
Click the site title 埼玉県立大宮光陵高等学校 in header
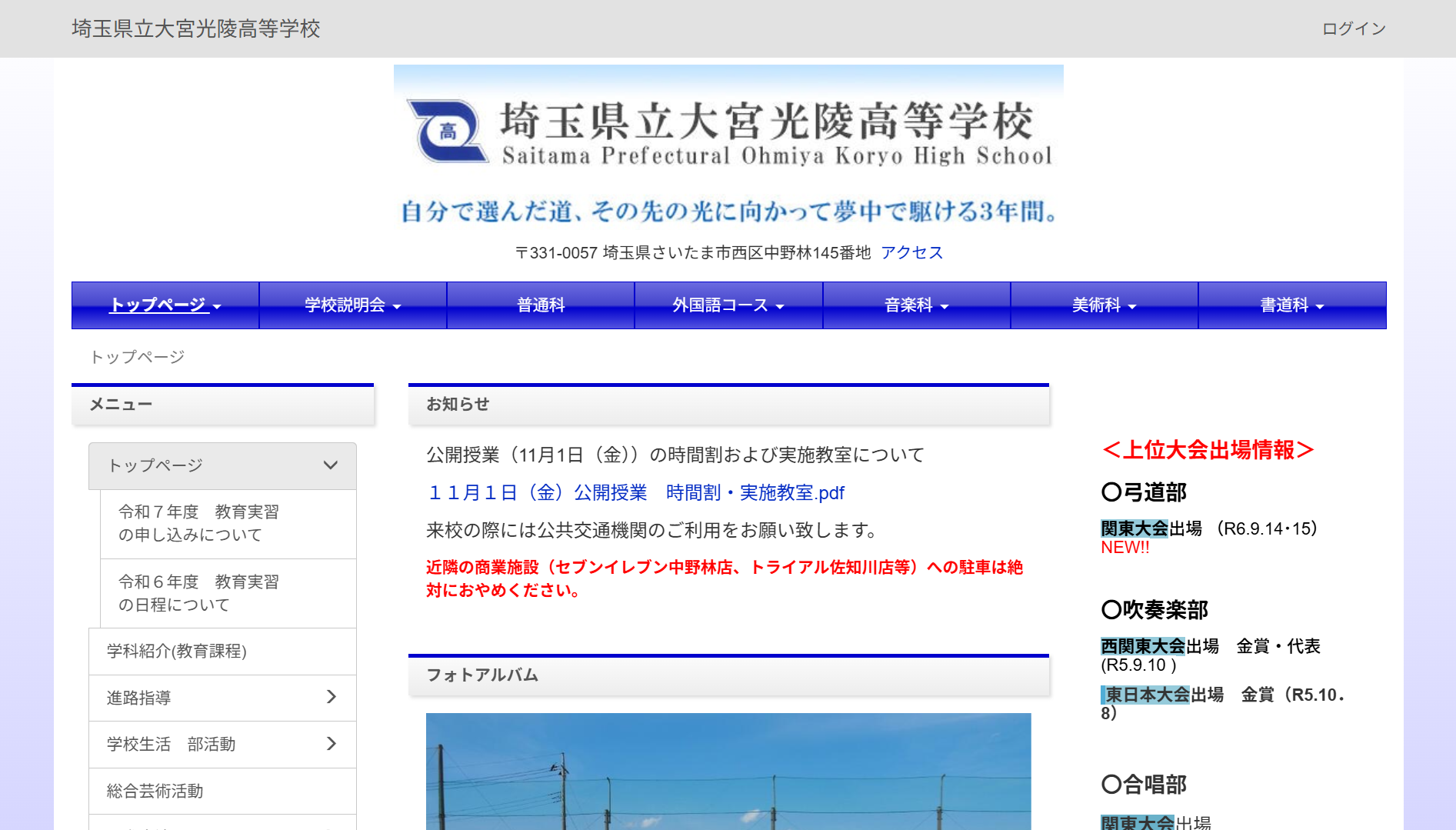[196, 28]
